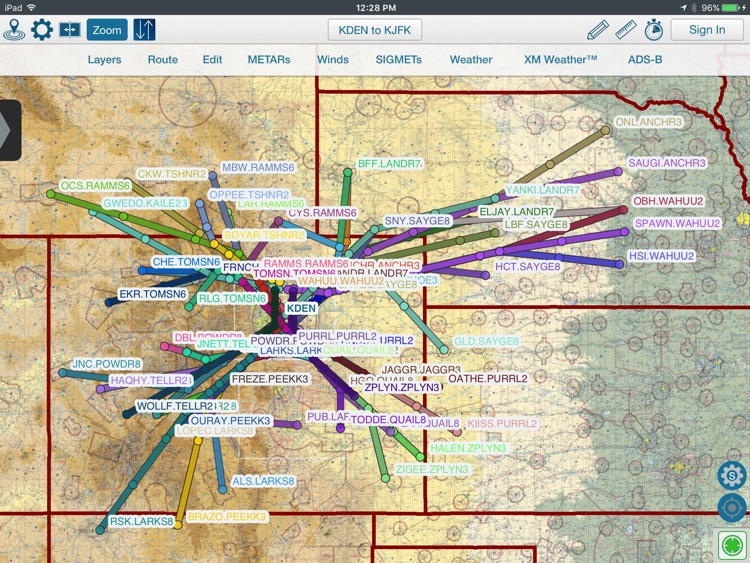
Task: Expand the left side panel arrow
Action: [x=9, y=130]
